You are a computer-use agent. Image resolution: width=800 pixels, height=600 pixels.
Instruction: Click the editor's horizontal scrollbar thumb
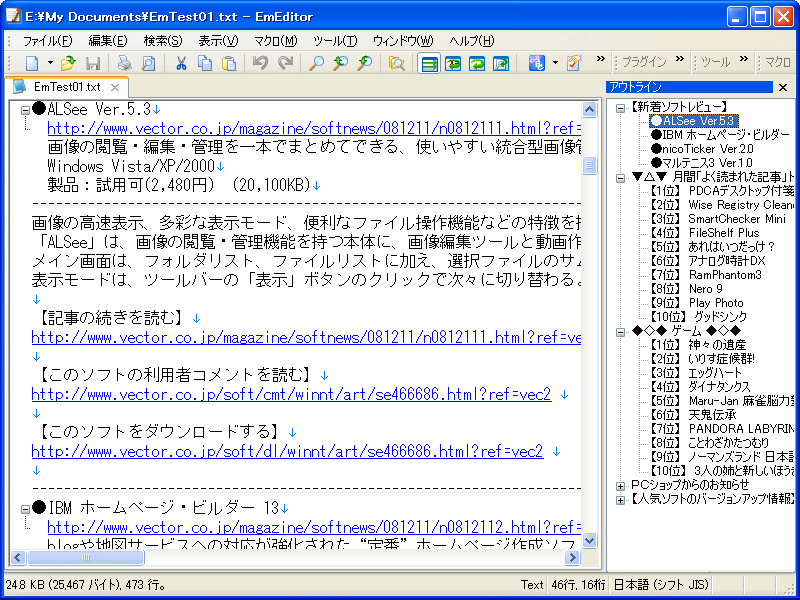tap(86, 558)
